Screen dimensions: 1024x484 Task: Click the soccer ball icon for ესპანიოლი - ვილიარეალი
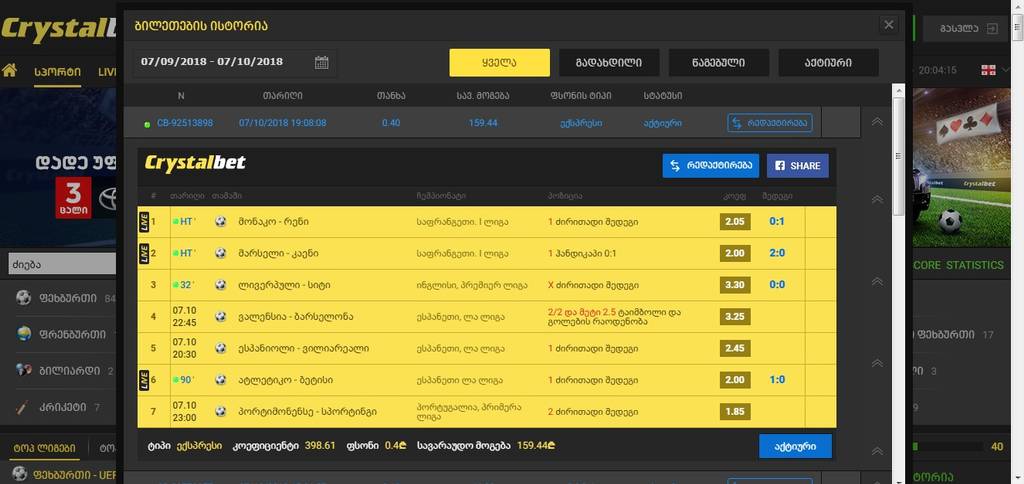click(221, 348)
